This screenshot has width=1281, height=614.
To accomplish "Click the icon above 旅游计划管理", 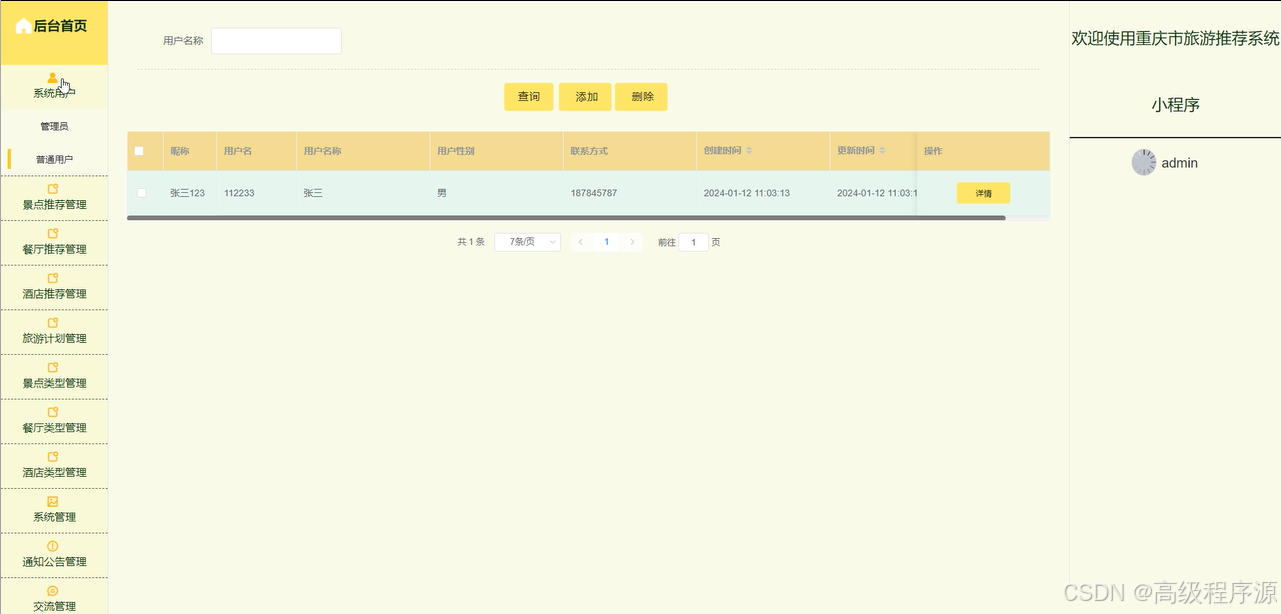I will [53, 323].
